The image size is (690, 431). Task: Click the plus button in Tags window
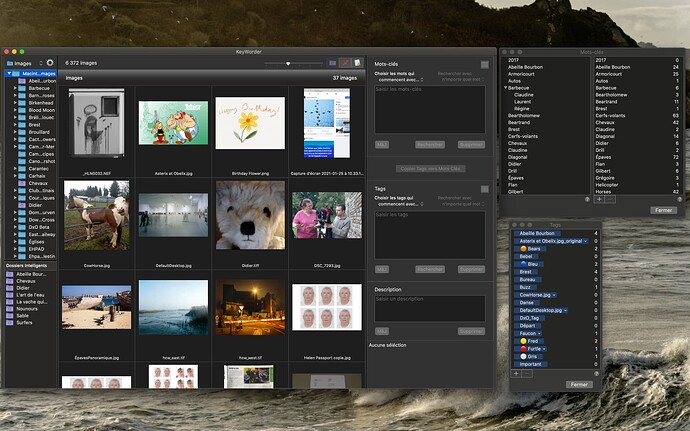pyautogui.click(x=516, y=373)
